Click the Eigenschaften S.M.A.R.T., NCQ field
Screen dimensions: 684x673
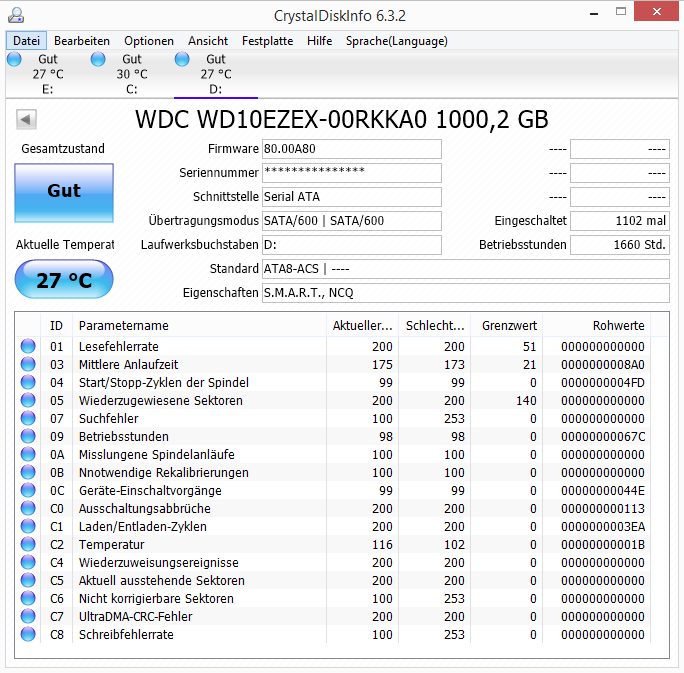point(465,293)
